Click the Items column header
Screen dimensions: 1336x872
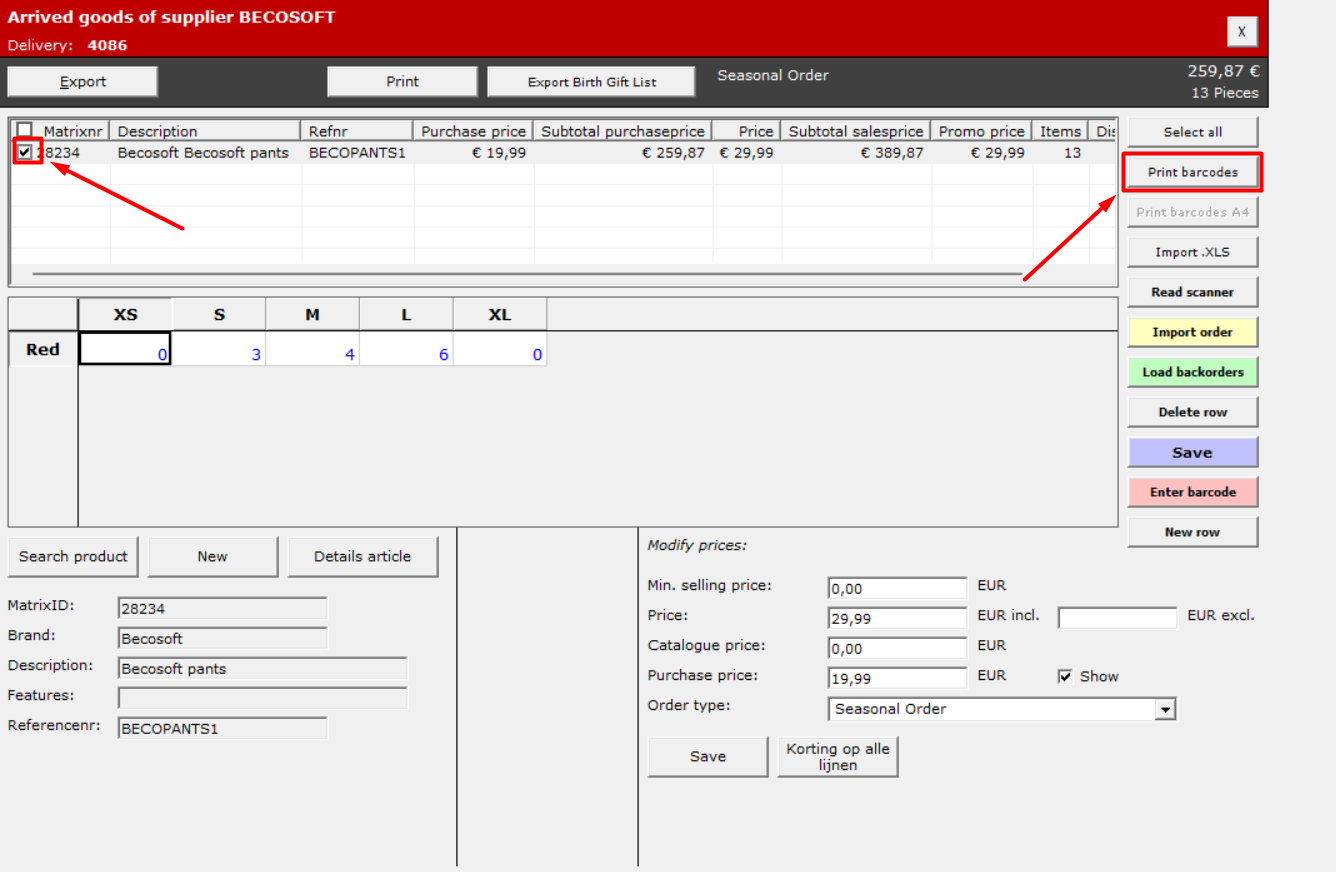tap(1060, 131)
